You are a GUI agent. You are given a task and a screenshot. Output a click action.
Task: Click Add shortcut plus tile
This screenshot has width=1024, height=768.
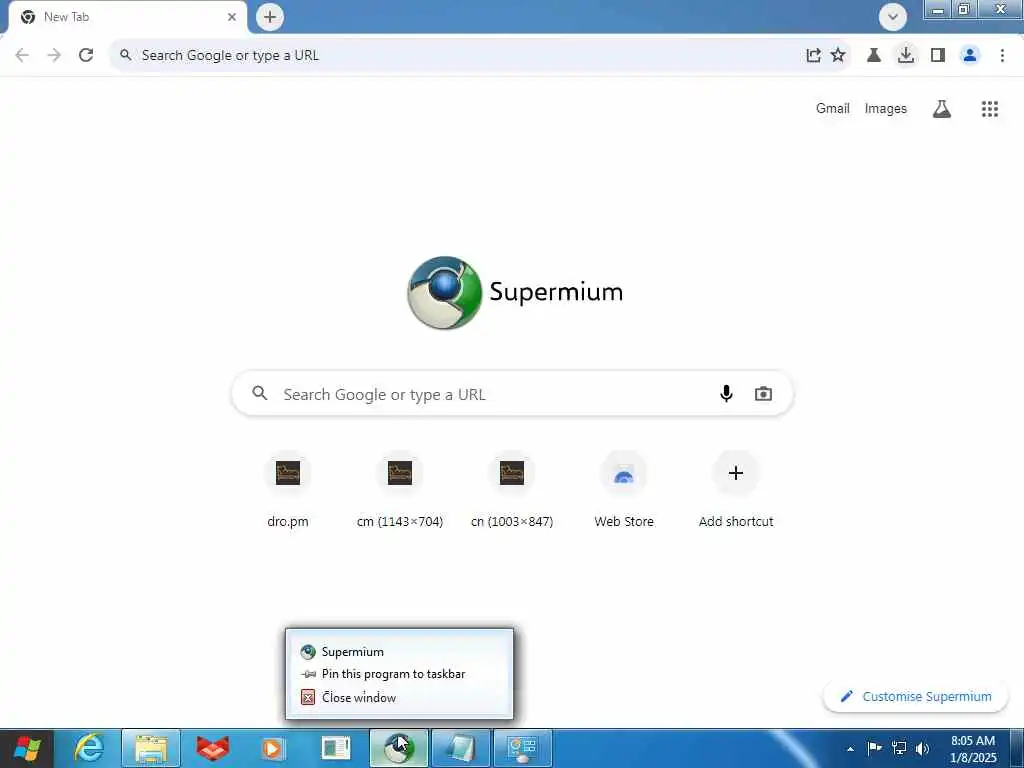point(736,489)
